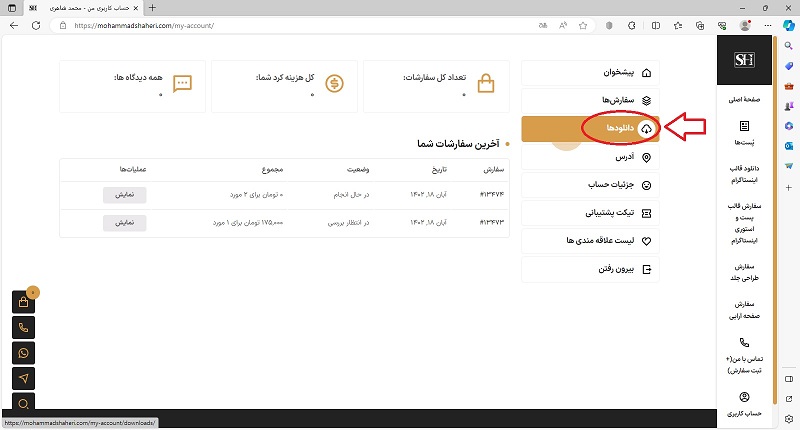
Task: Open پست‌ها from the right sidebar
Action: click(743, 133)
